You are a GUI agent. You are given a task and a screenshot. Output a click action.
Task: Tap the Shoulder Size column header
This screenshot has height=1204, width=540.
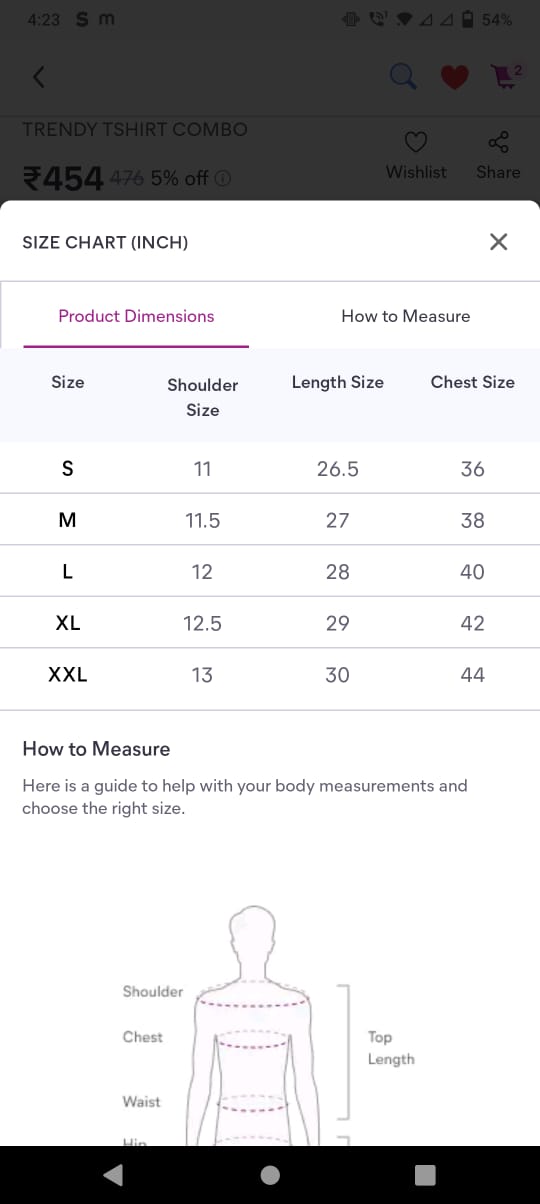(x=202, y=397)
